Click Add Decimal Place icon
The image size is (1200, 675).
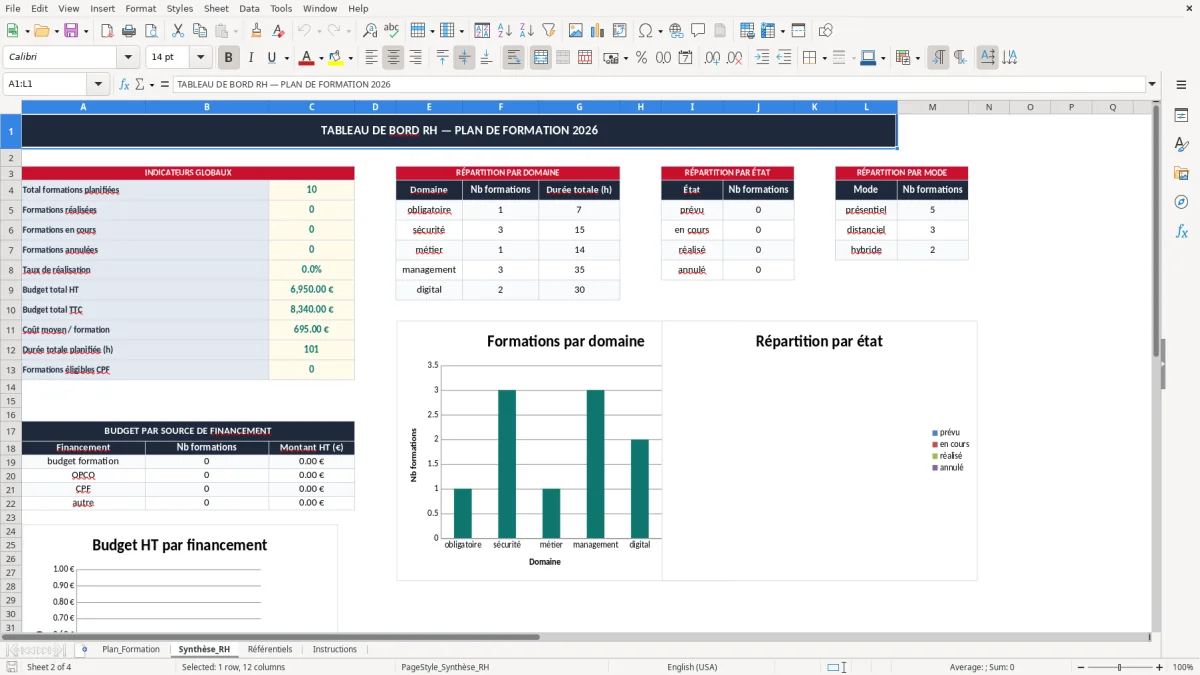[x=713, y=58]
